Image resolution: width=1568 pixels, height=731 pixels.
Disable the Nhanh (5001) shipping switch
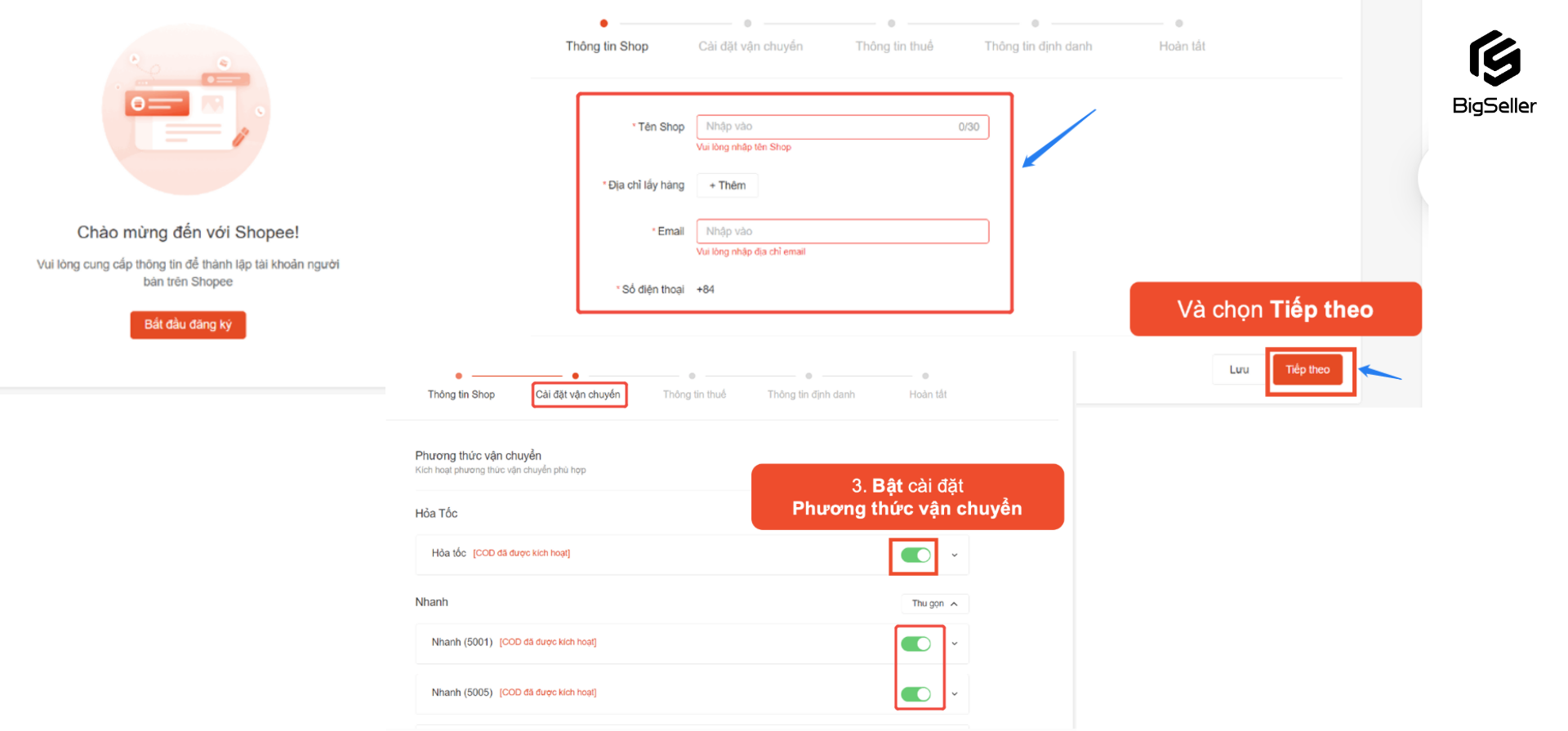pos(915,644)
